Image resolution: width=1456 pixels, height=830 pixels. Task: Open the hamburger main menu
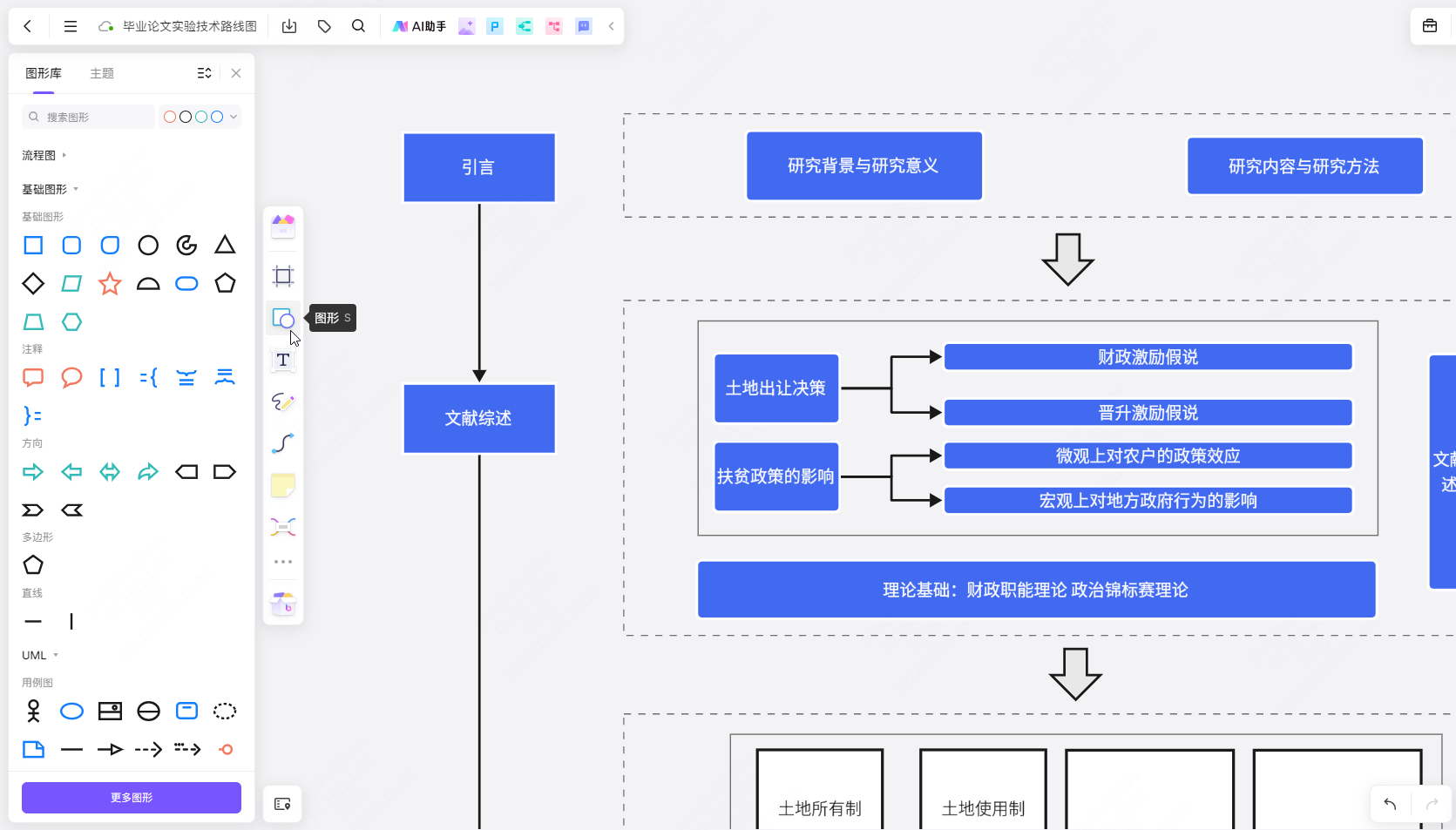pos(71,26)
